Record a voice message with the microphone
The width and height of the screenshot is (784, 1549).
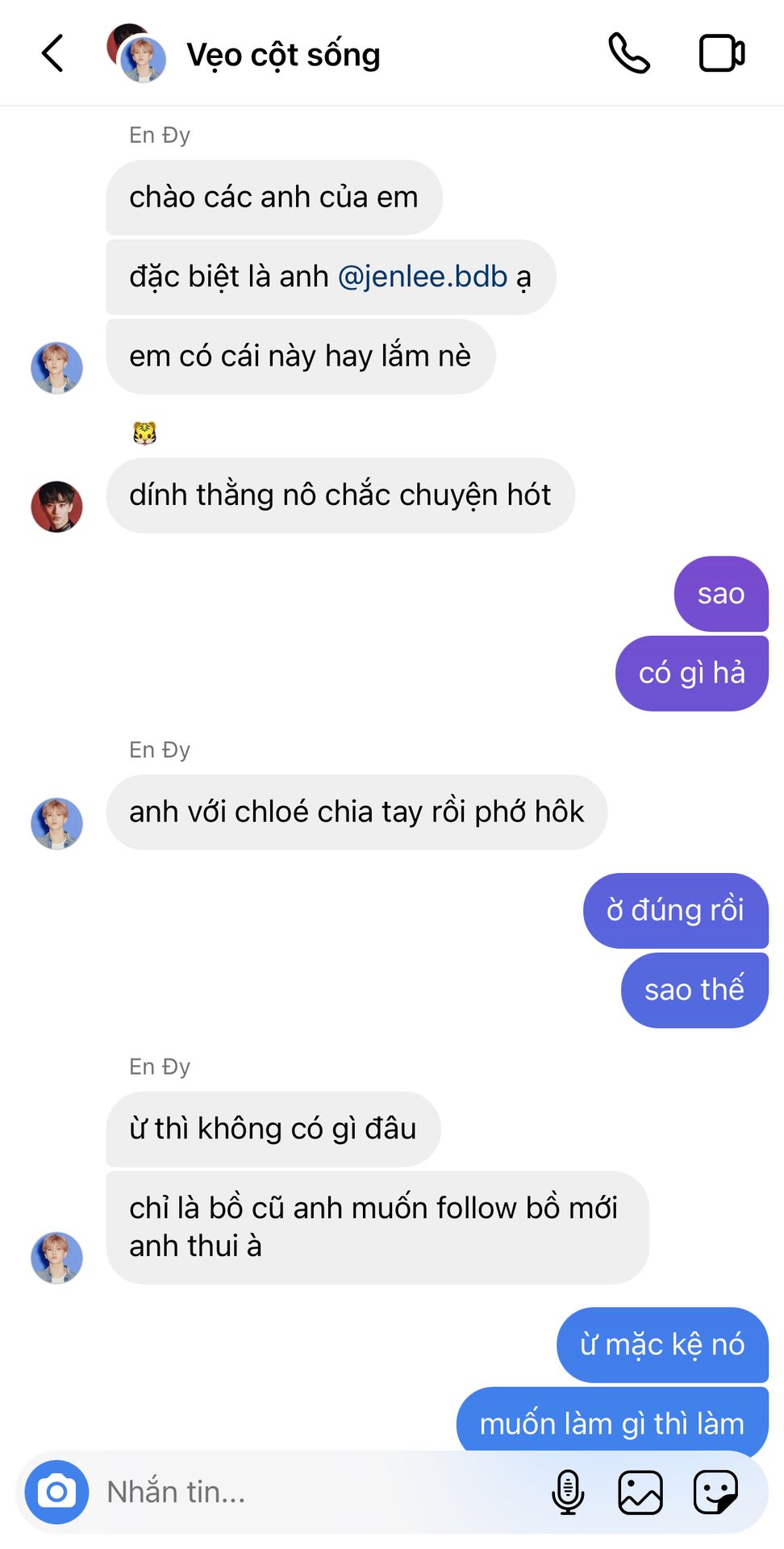point(568,1492)
